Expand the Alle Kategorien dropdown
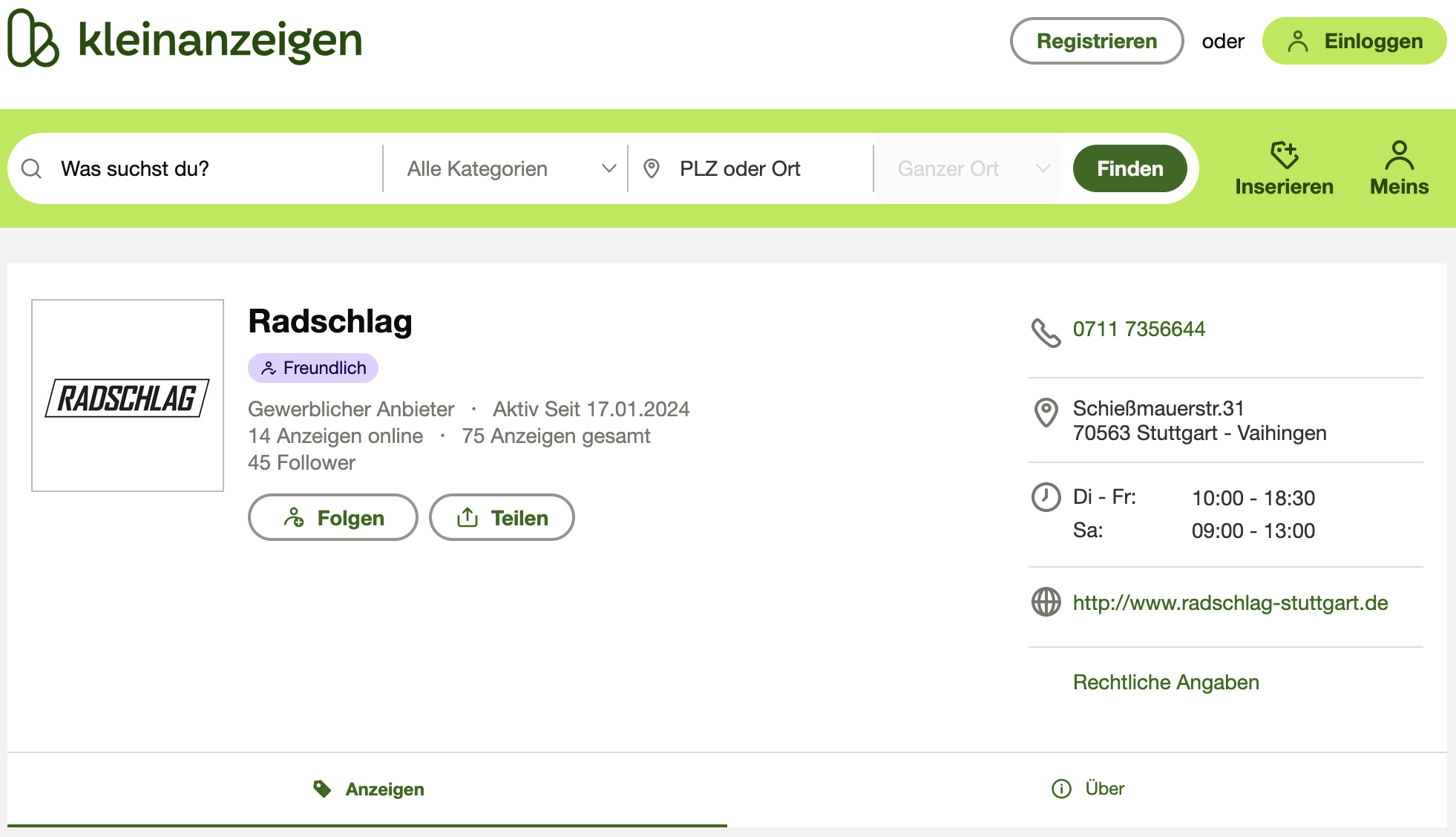Screen dimensions: 1456x837 click(x=511, y=169)
